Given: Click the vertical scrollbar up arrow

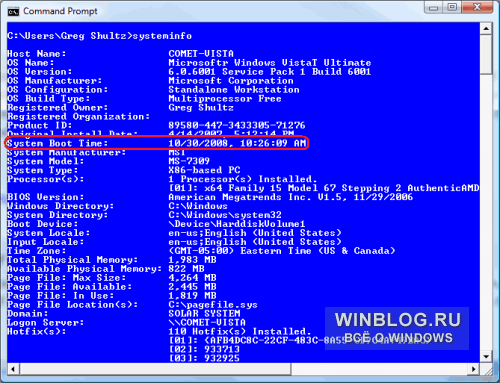Looking at the screenshot, I should [x=486, y=29].
